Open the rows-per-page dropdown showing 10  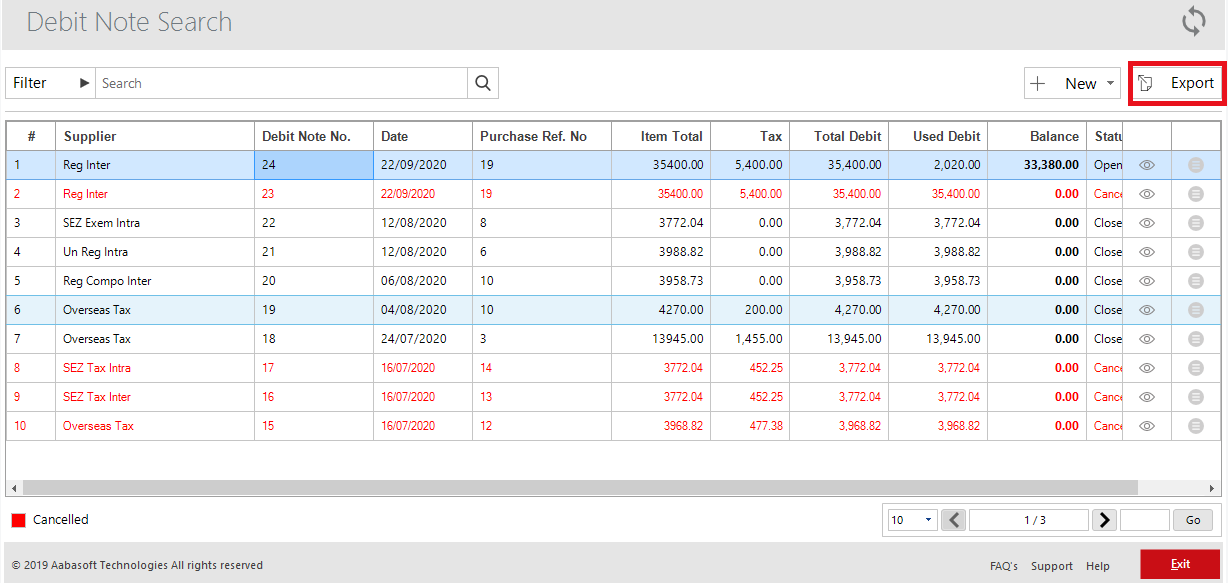click(910, 519)
